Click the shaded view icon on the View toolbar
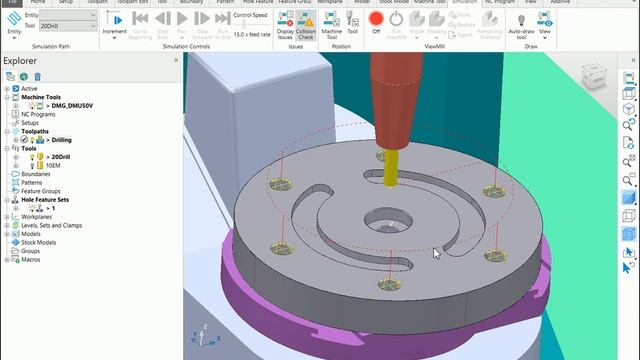Viewport: 640px width, 360px height. click(629, 198)
